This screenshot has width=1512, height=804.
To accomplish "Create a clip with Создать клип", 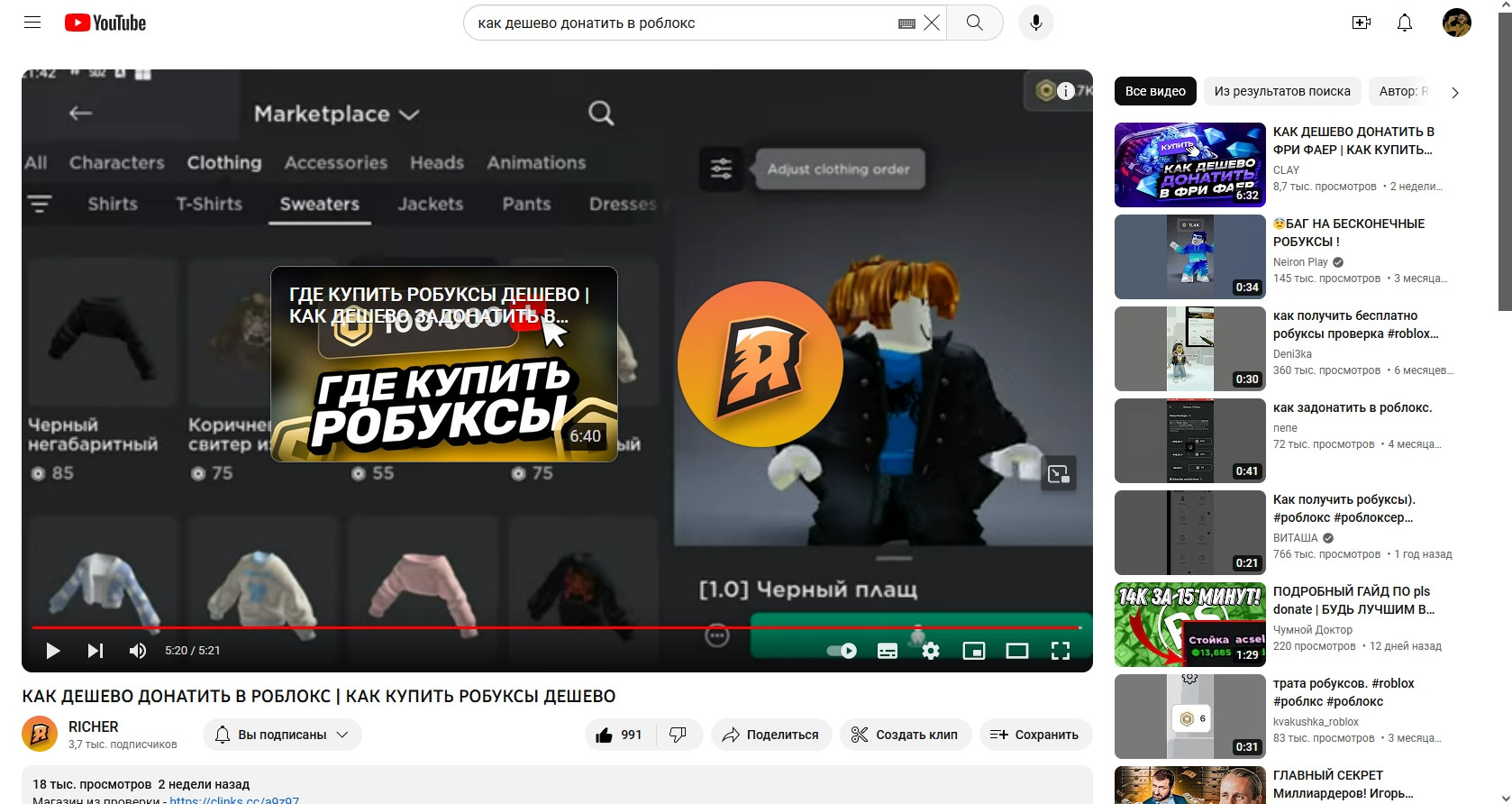I will point(906,735).
